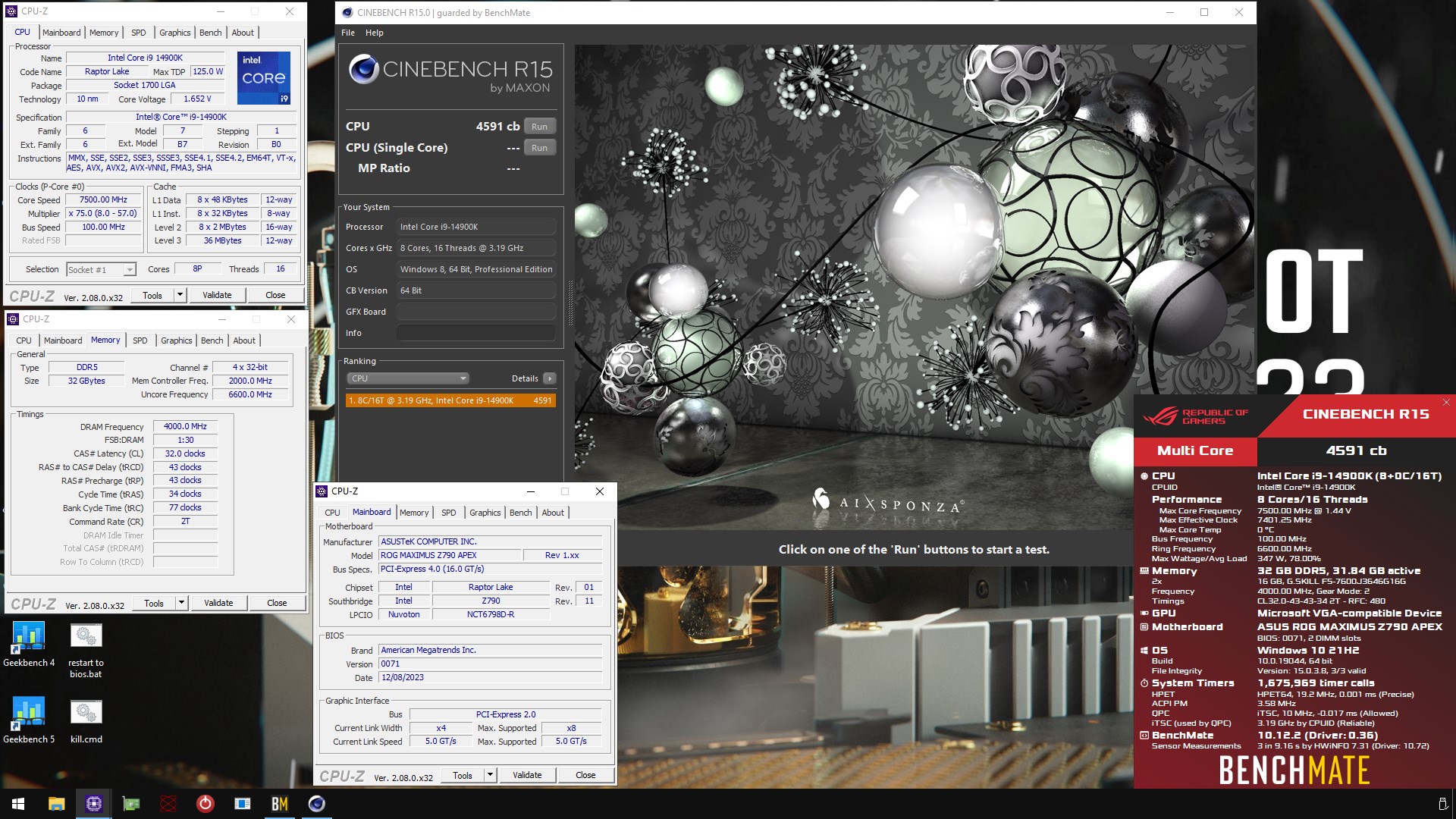1456x819 pixels.
Task: Open the File menu in Cinebench
Action: pyautogui.click(x=348, y=33)
